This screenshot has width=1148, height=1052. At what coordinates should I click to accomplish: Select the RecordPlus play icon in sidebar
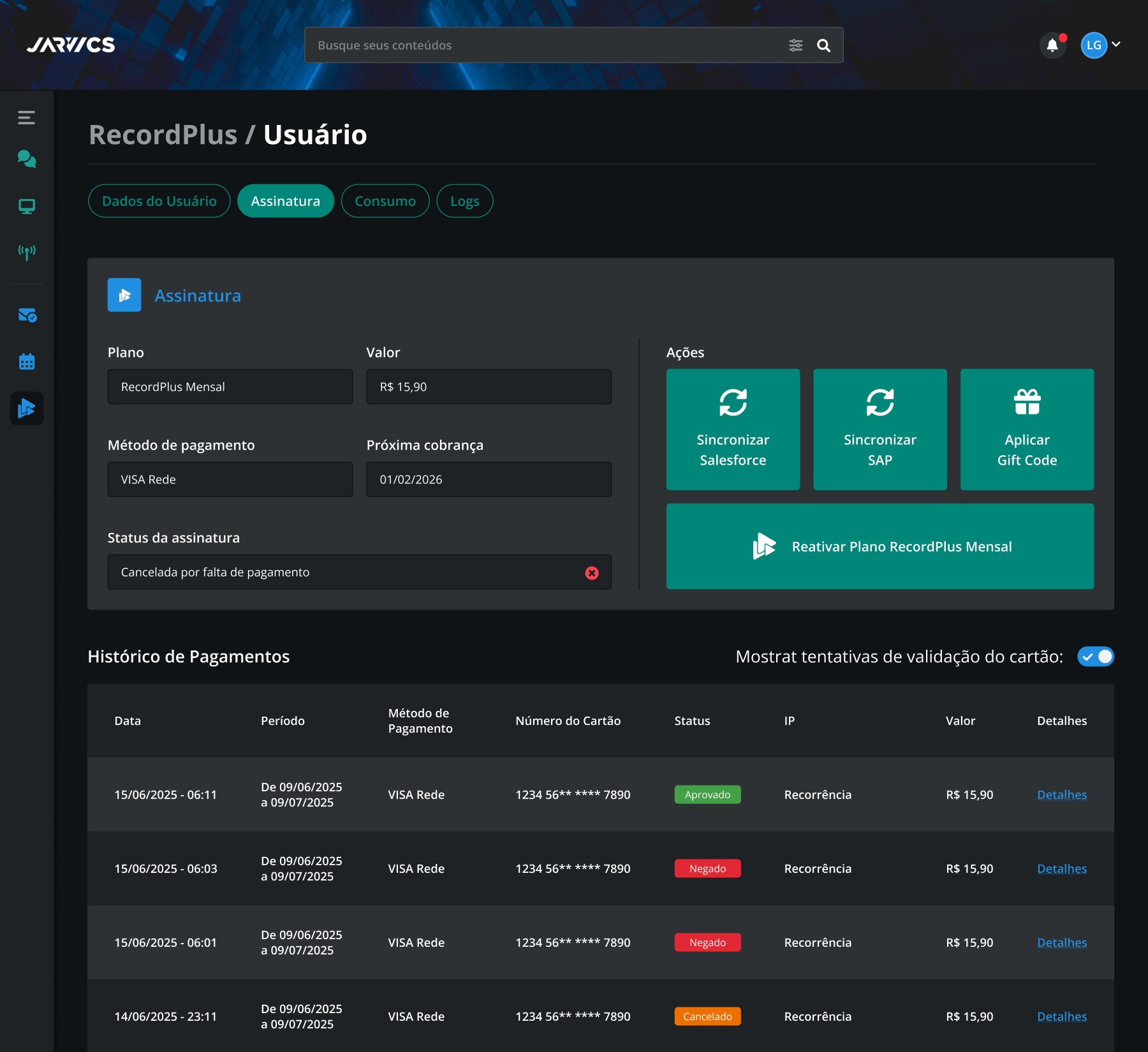(27, 408)
